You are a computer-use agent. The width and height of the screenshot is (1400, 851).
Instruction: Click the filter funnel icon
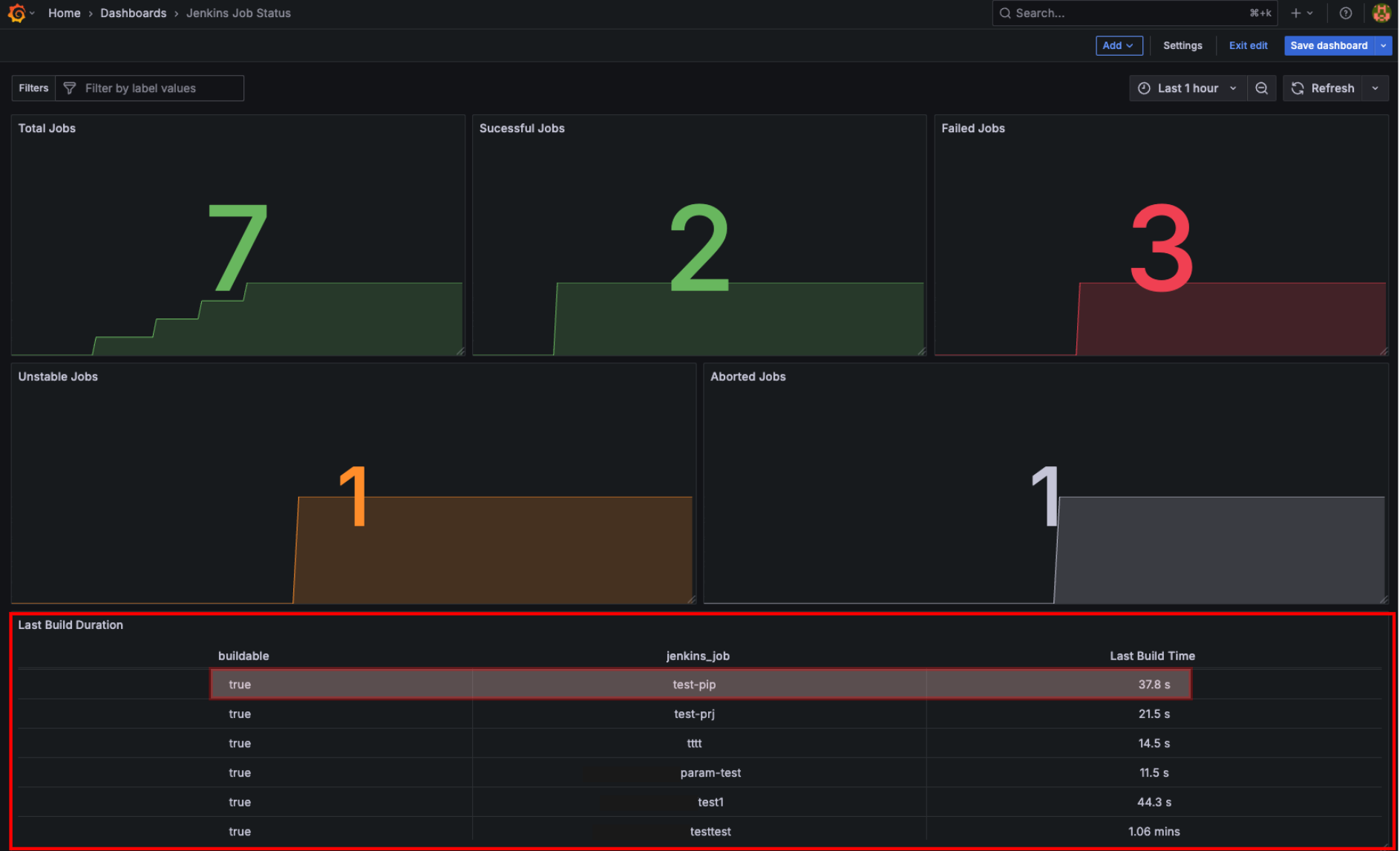[x=70, y=88]
